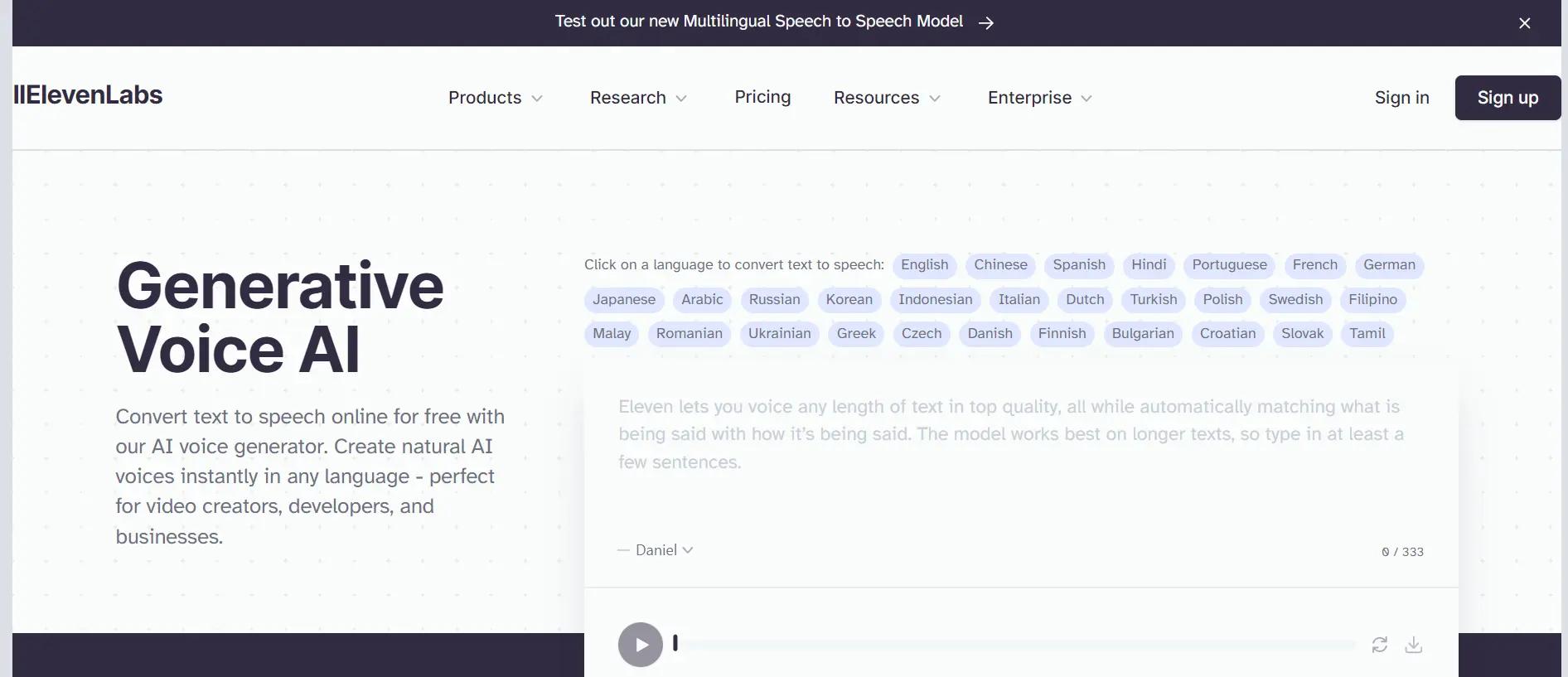The width and height of the screenshot is (1568, 677).
Task: Select the Spanish language chip
Action: (1079, 265)
